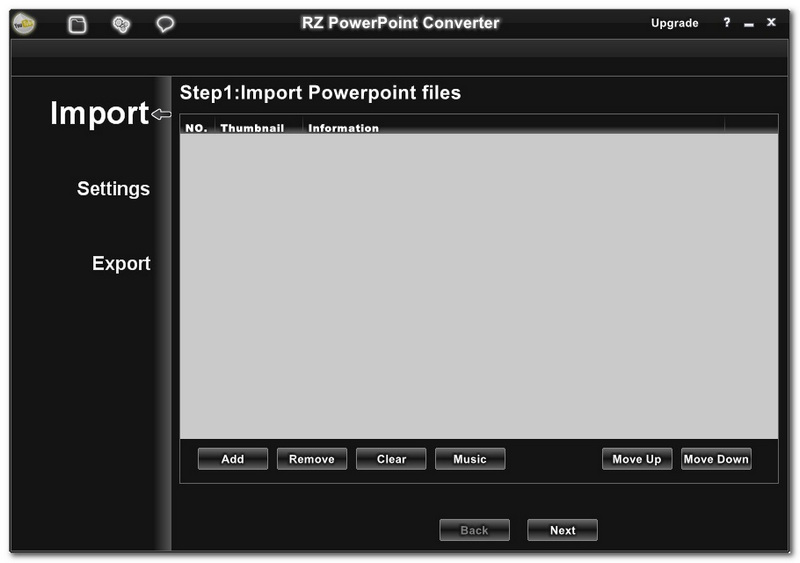Switch to the Settings step
Screen dimensions: 800x563
113,188
